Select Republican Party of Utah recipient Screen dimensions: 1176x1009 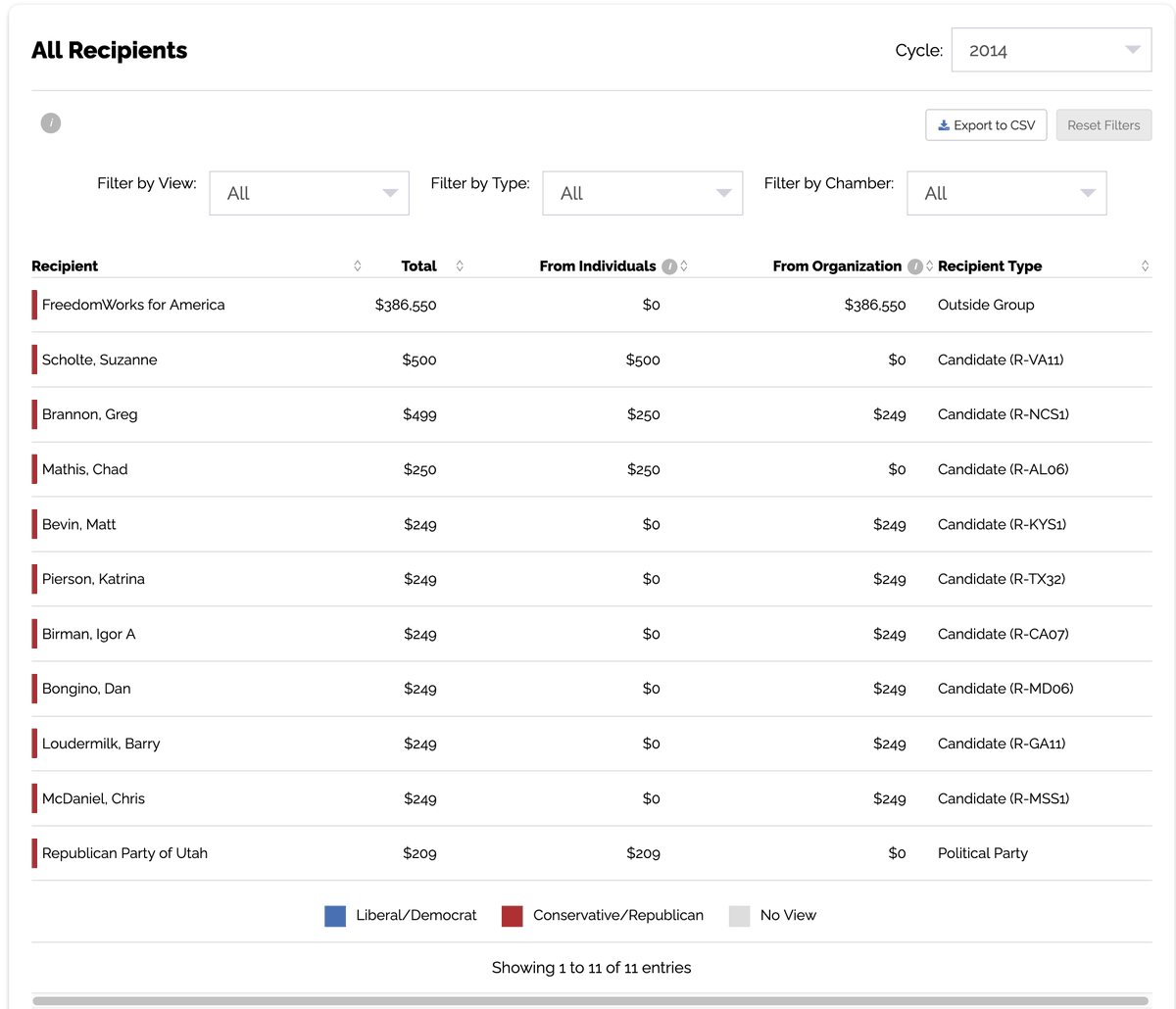coord(125,853)
